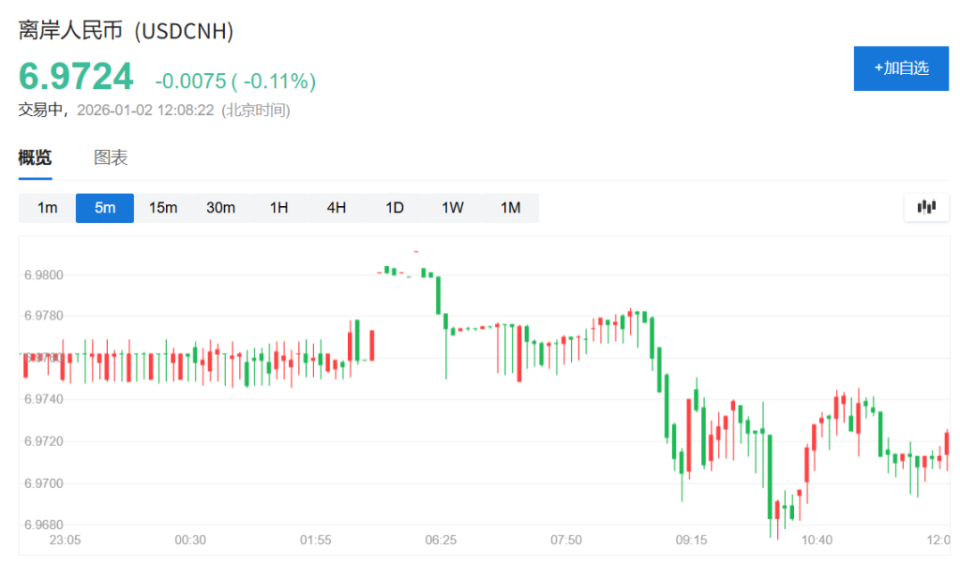Click the 06:25 time axis label
This screenshot has width=960, height=563.
pos(441,540)
